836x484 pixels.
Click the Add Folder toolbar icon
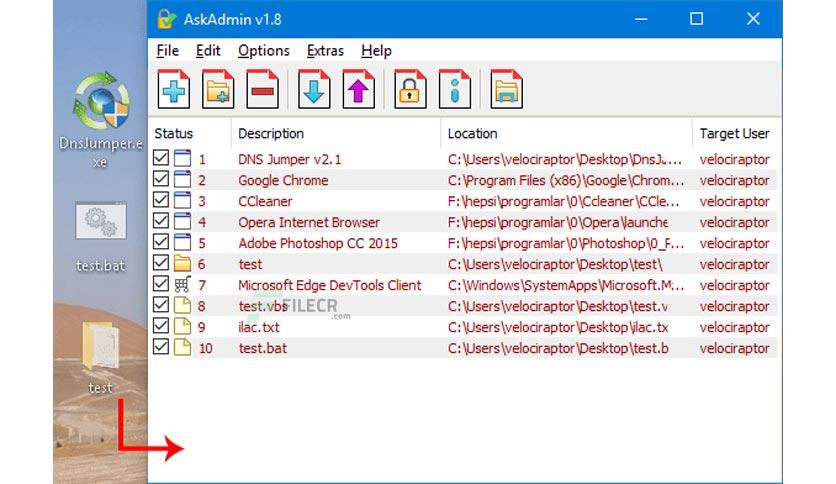pos(218,90)
